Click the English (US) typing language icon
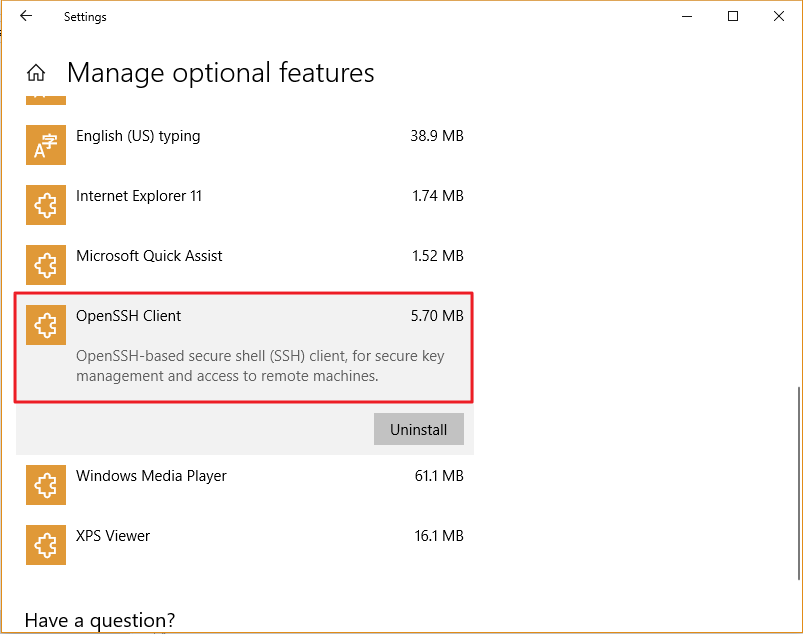This screenshot has height=634, width=803. (x=45, y=145)
